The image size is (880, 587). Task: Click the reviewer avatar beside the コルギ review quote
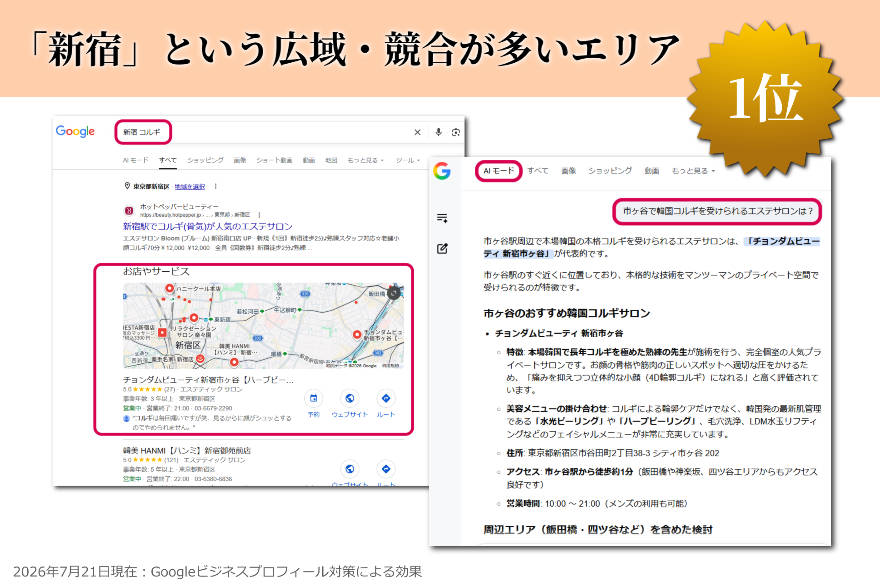coord(126,419)
